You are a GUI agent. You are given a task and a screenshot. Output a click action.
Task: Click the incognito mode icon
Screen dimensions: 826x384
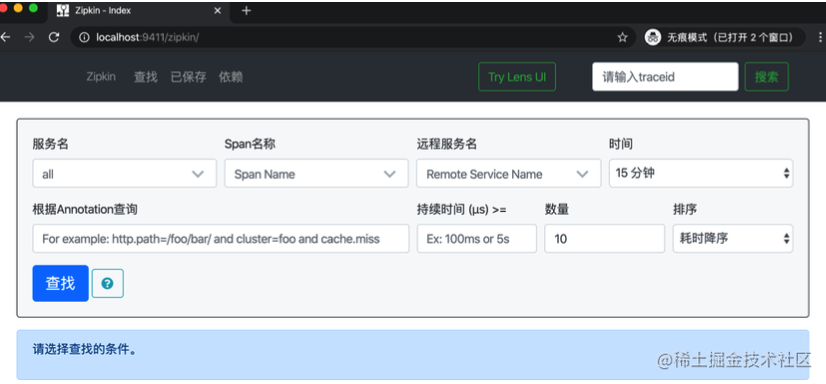coord(653,37)
